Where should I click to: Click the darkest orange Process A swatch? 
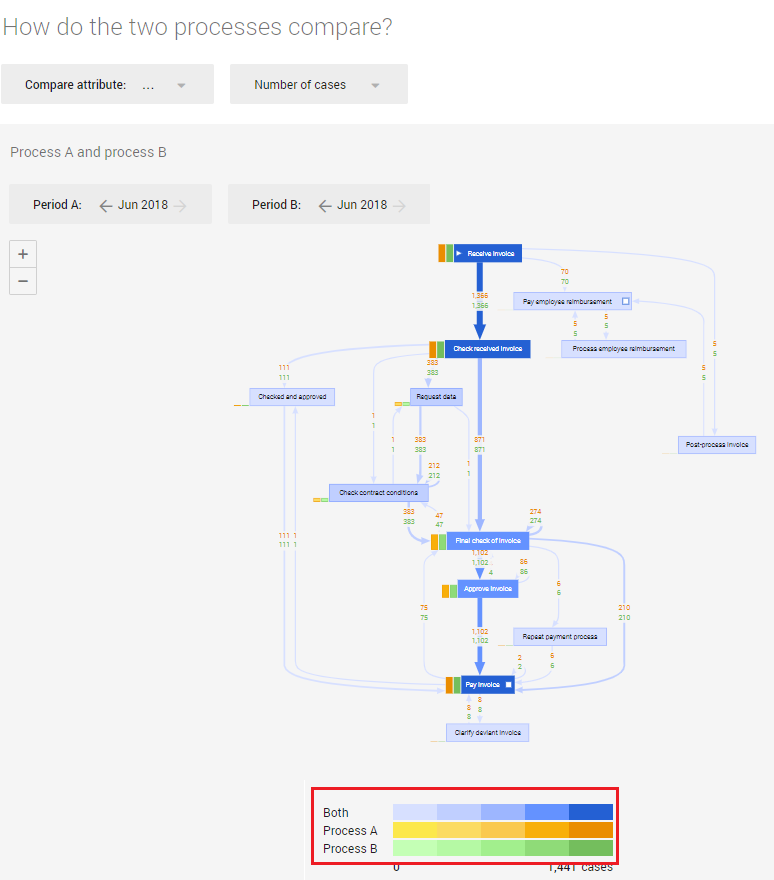(x=590, y=830)
